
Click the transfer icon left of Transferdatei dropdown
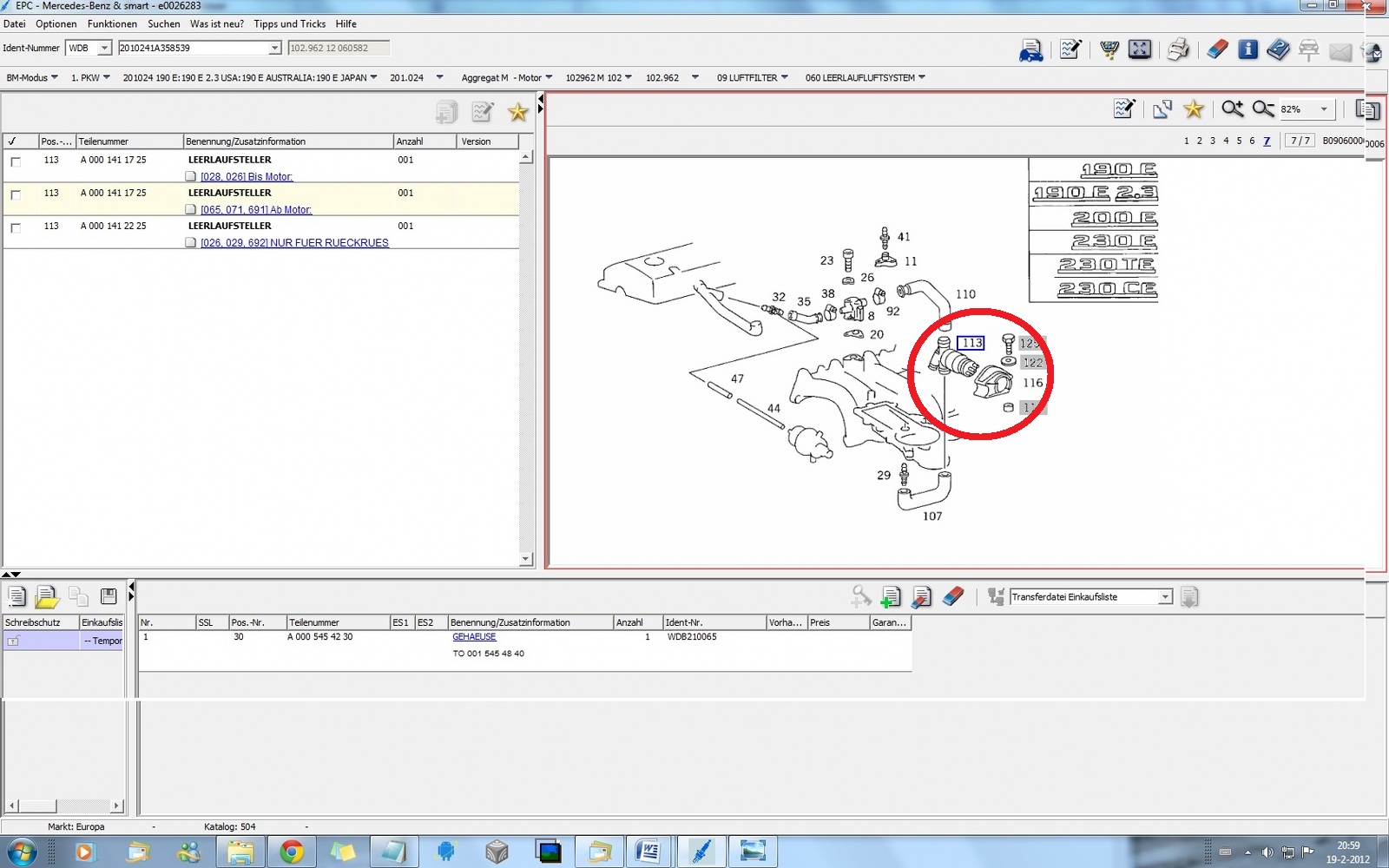pyautogui.click(x=996, y=597)
